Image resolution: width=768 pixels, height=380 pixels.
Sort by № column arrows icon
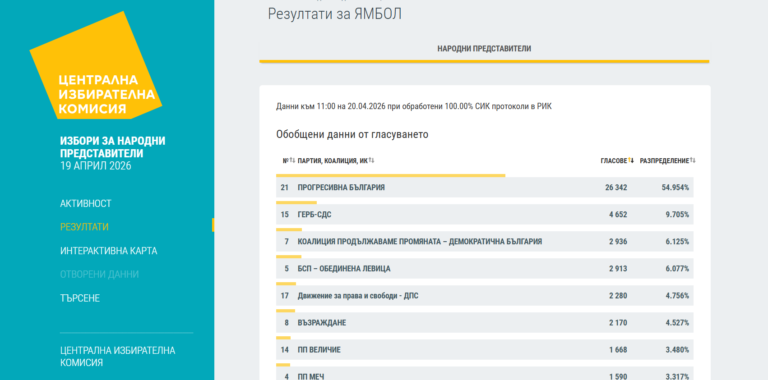click(292, 161)
